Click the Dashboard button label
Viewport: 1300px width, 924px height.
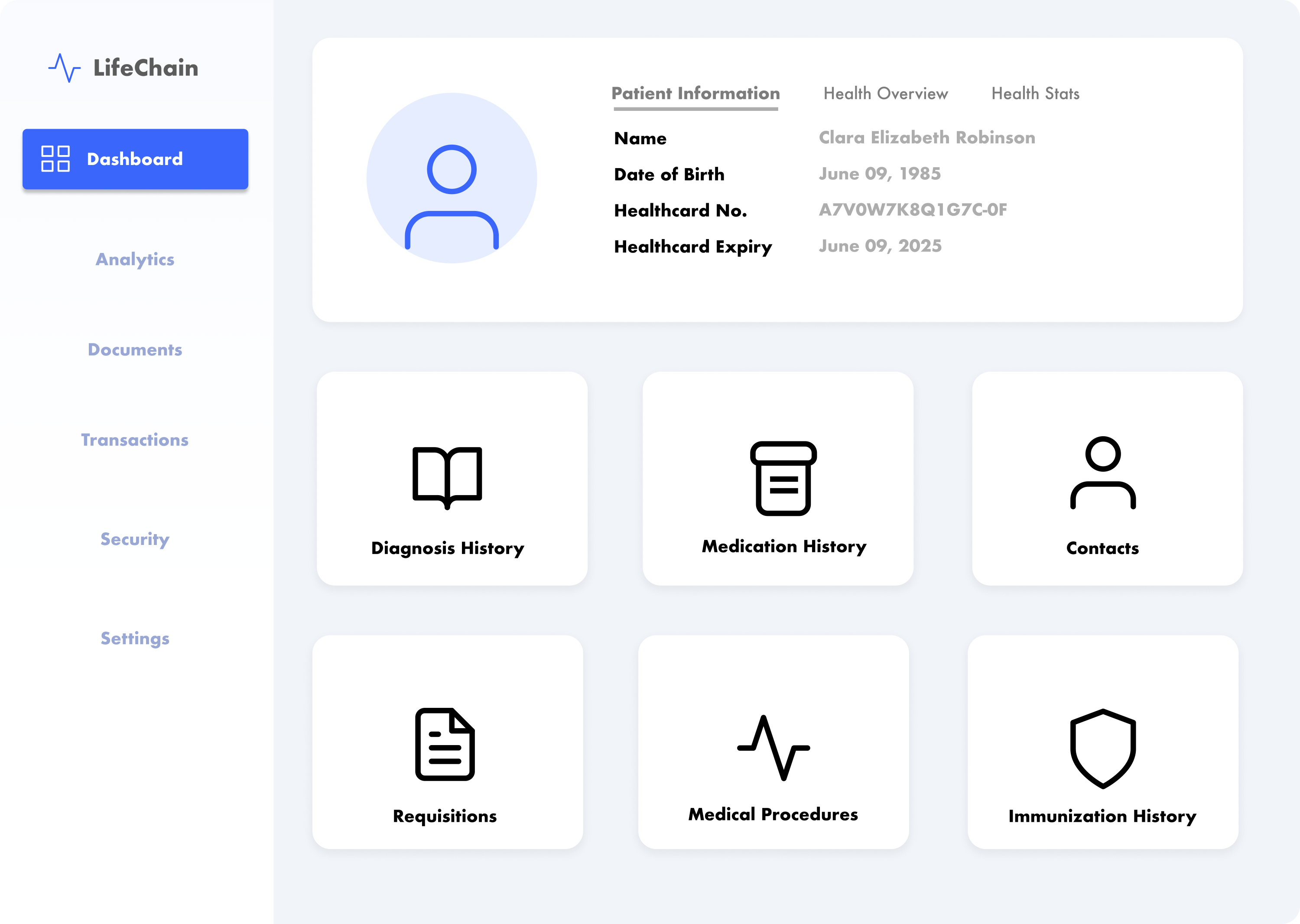click(135, 159)
